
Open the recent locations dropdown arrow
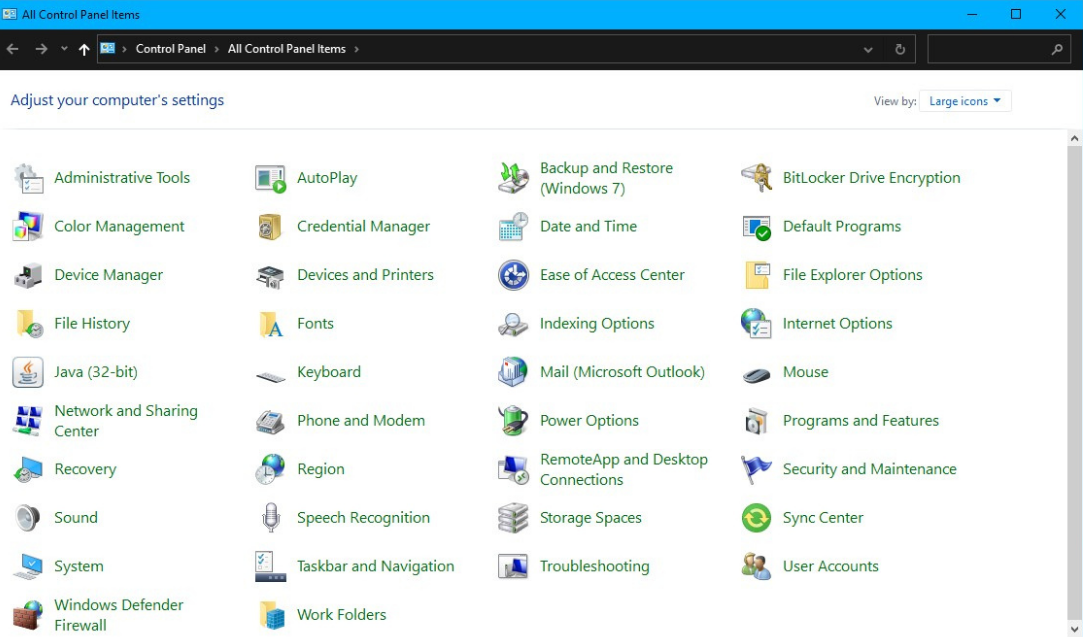point(64,48)
